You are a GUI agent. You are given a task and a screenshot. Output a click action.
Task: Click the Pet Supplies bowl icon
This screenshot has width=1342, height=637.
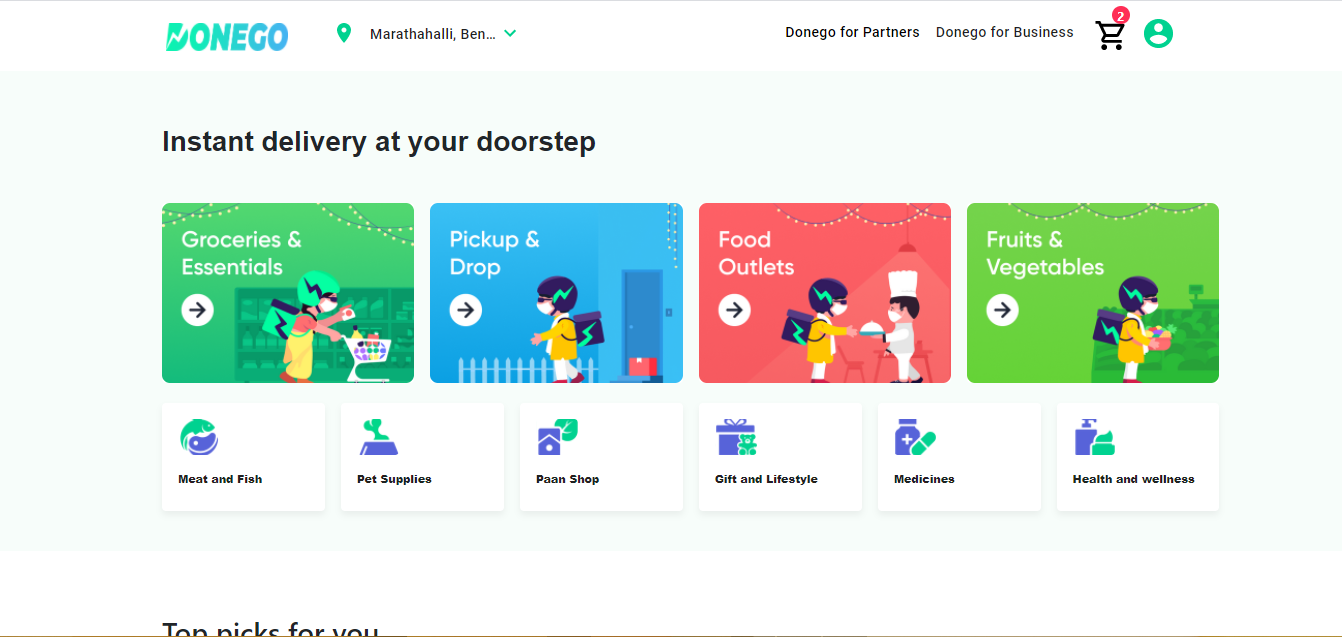[378, 437]
